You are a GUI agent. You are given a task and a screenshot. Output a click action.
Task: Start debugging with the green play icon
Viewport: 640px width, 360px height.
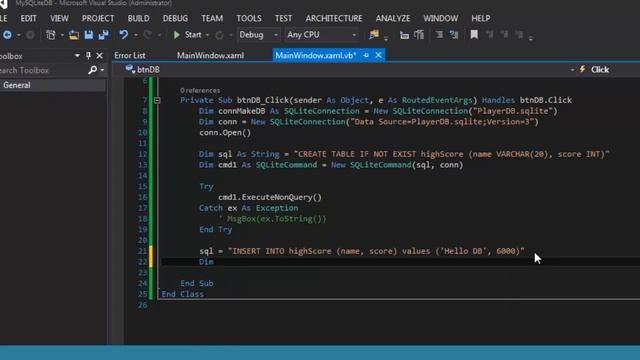[176, 35]
